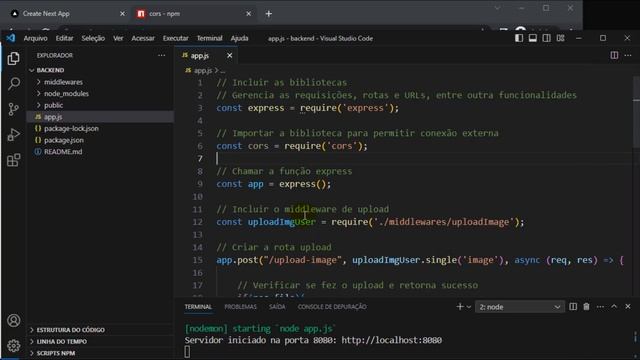Close the Create Next App browser tab

pyautogui.click(x=122, y=13)
